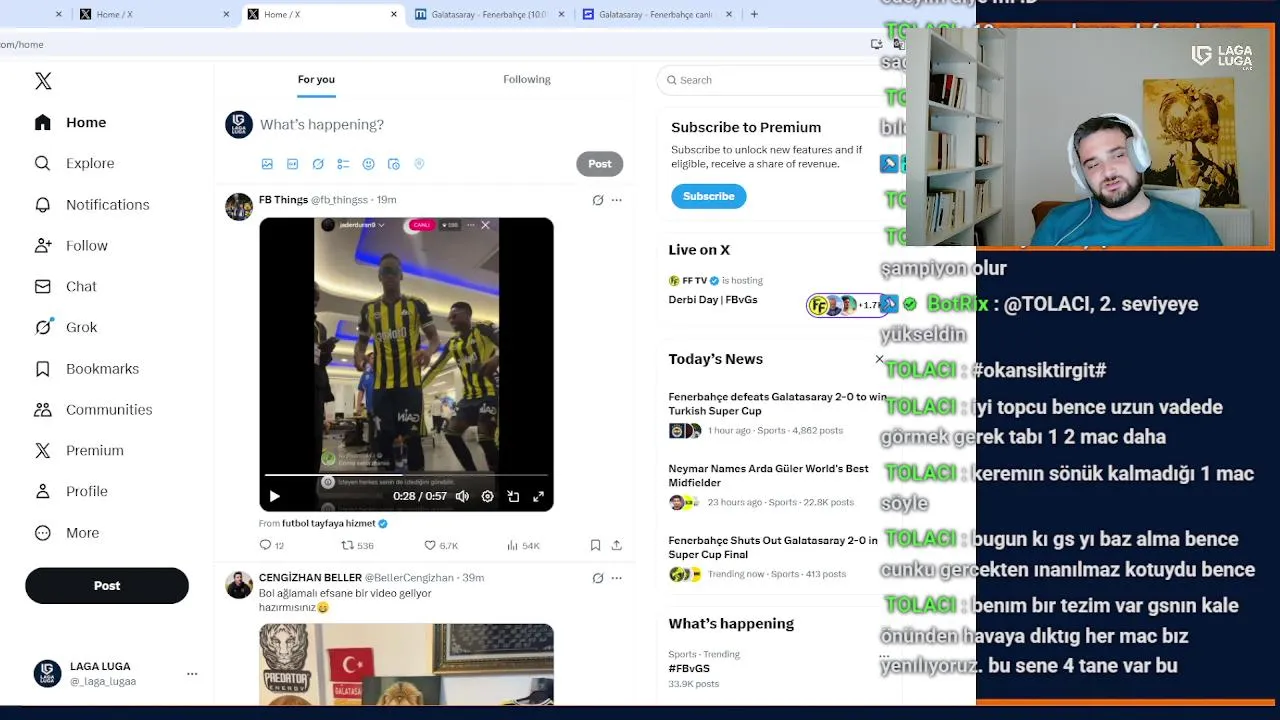The width and height of the screenshot is (1280, 720).
Task: Open more options on CENGİZHAN BELLER post
Action: click(616, 578)
